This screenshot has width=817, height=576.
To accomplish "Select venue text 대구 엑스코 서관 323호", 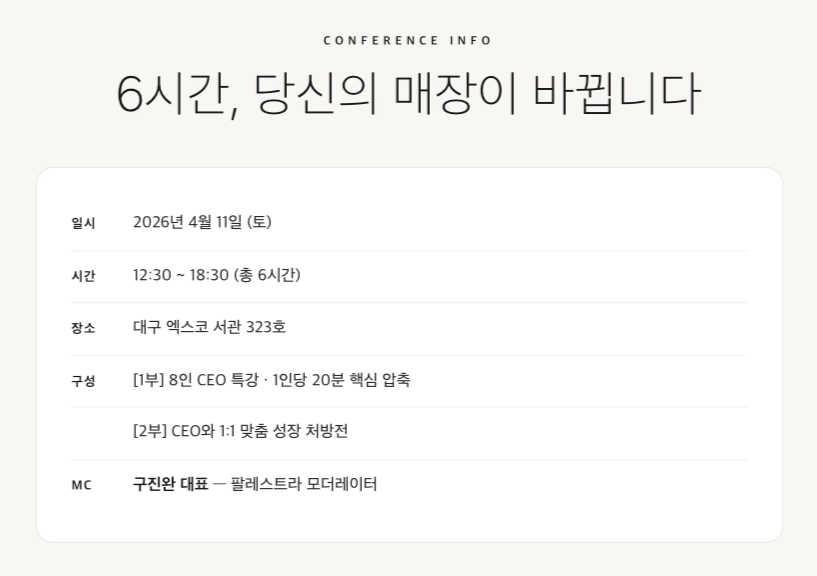I will [209, 327].
